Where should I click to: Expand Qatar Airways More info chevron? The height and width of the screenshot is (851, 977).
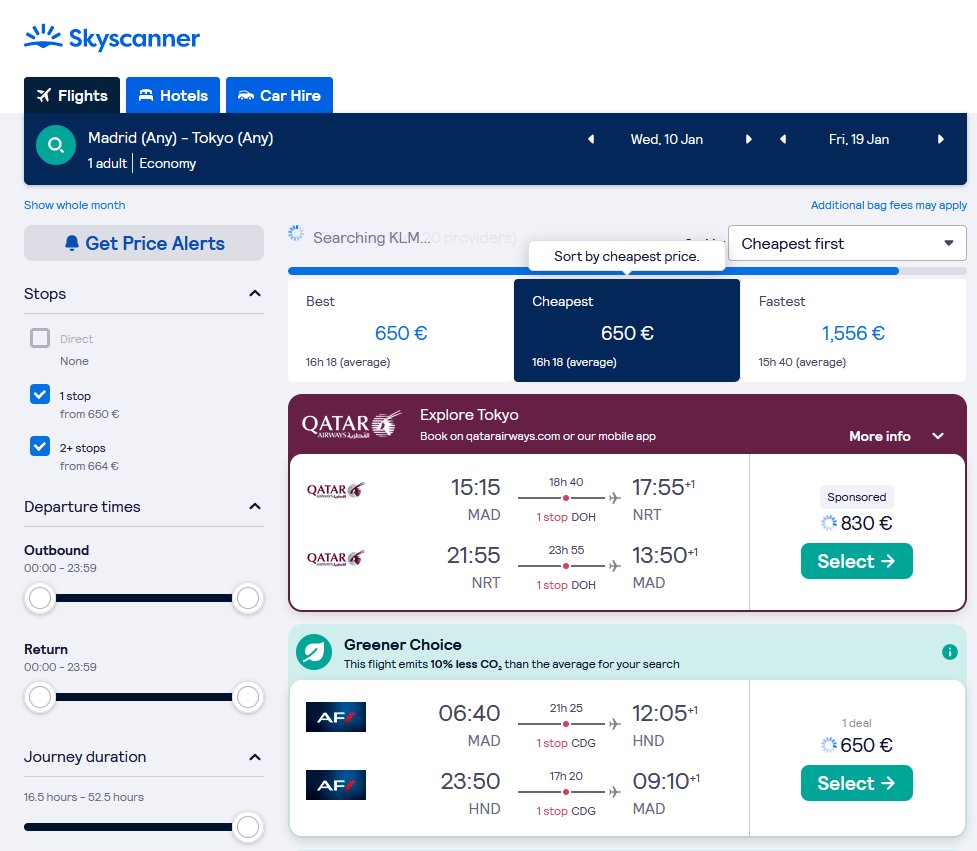(938, 436)
